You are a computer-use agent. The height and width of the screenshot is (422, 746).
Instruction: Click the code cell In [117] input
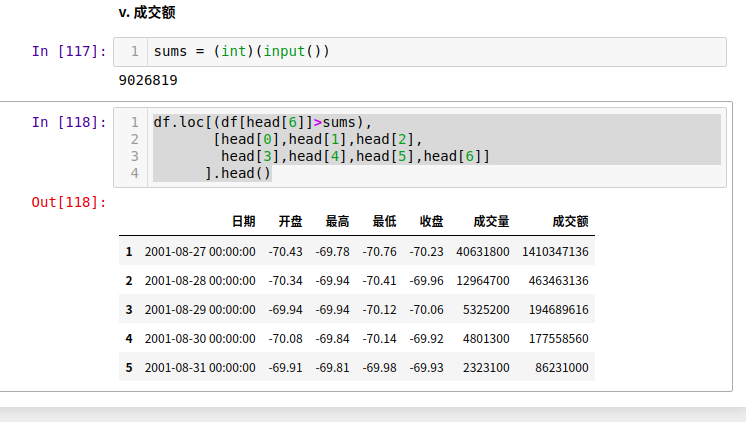point(420,52)
